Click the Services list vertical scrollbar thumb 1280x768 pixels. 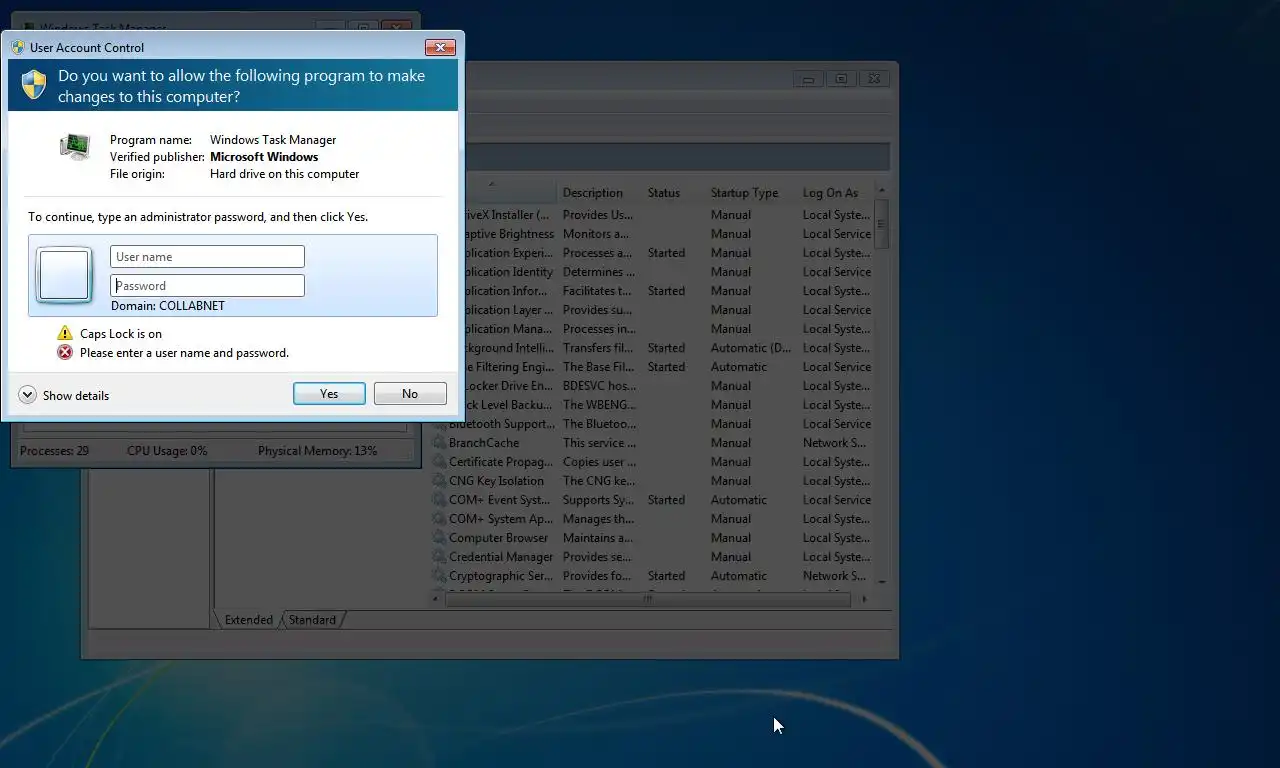pyautogui.click(x=881, y=224)
